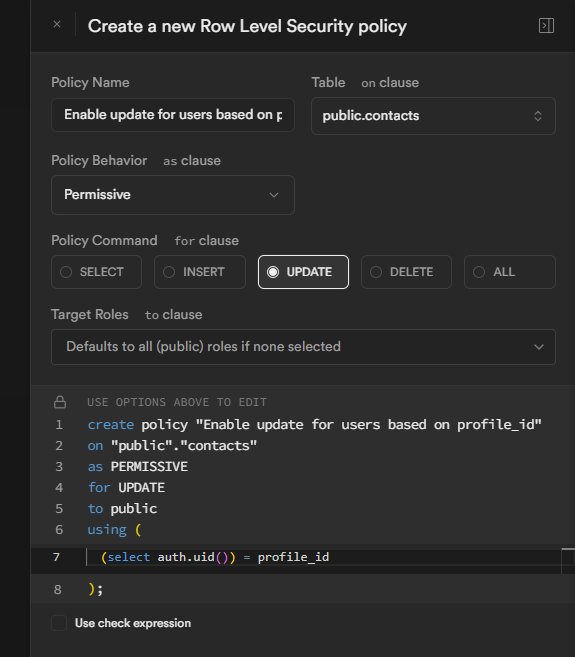Select the DELETE policy command
Viewport: 575px width, 657px height.
click(x=406, y=272)
